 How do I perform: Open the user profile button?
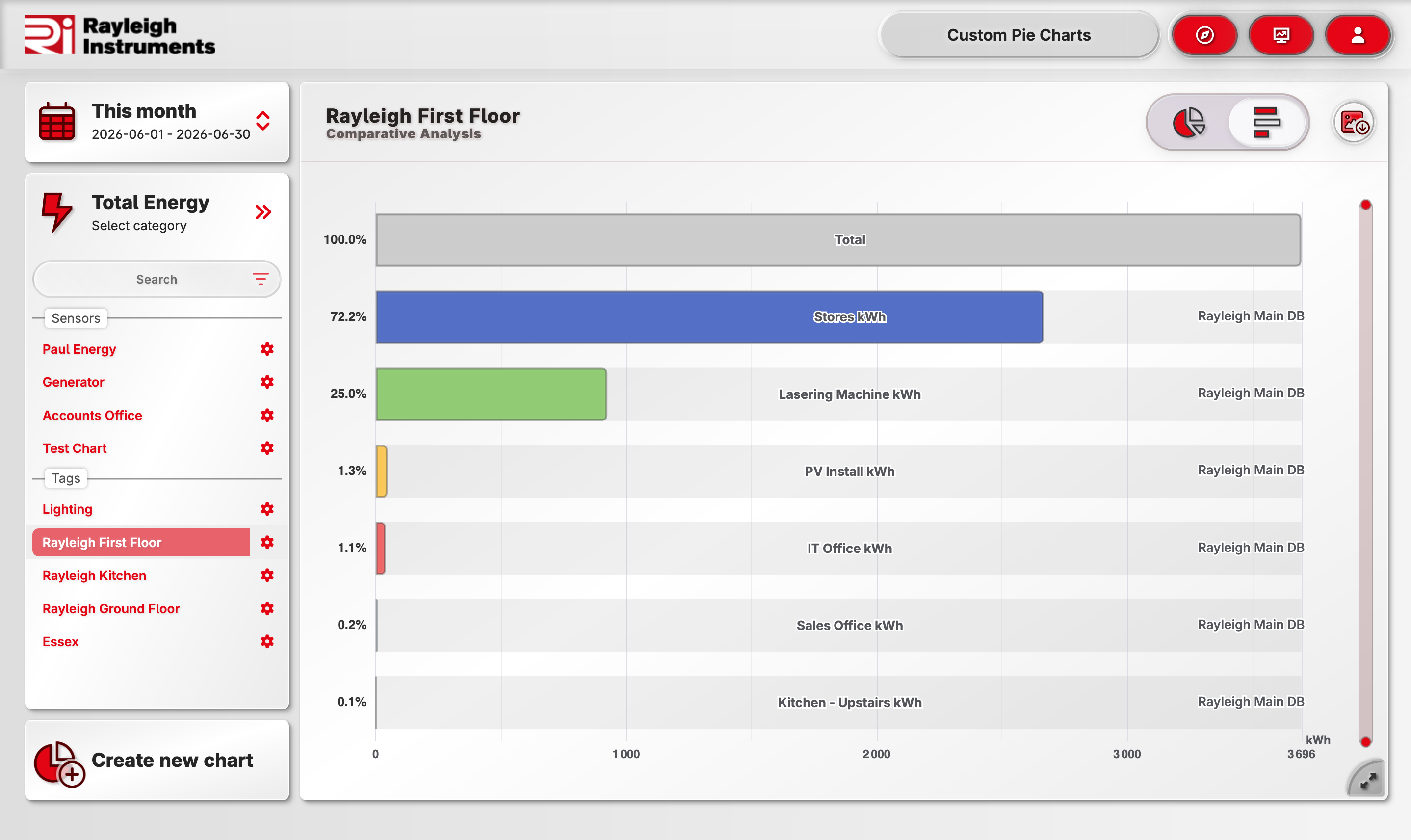[x=1358, y=35]
